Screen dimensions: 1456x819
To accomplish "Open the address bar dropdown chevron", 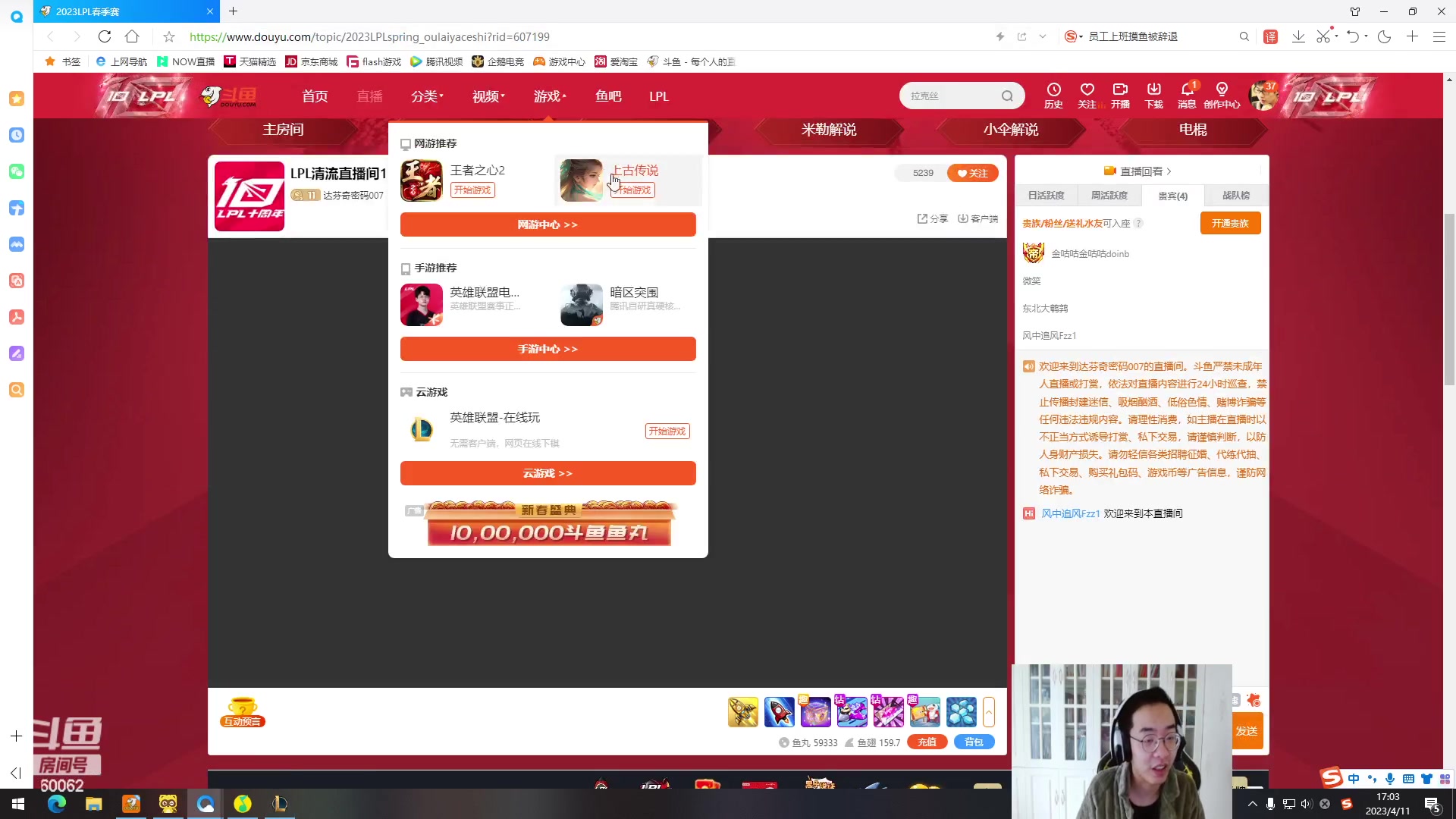I will pos(1043,36).
